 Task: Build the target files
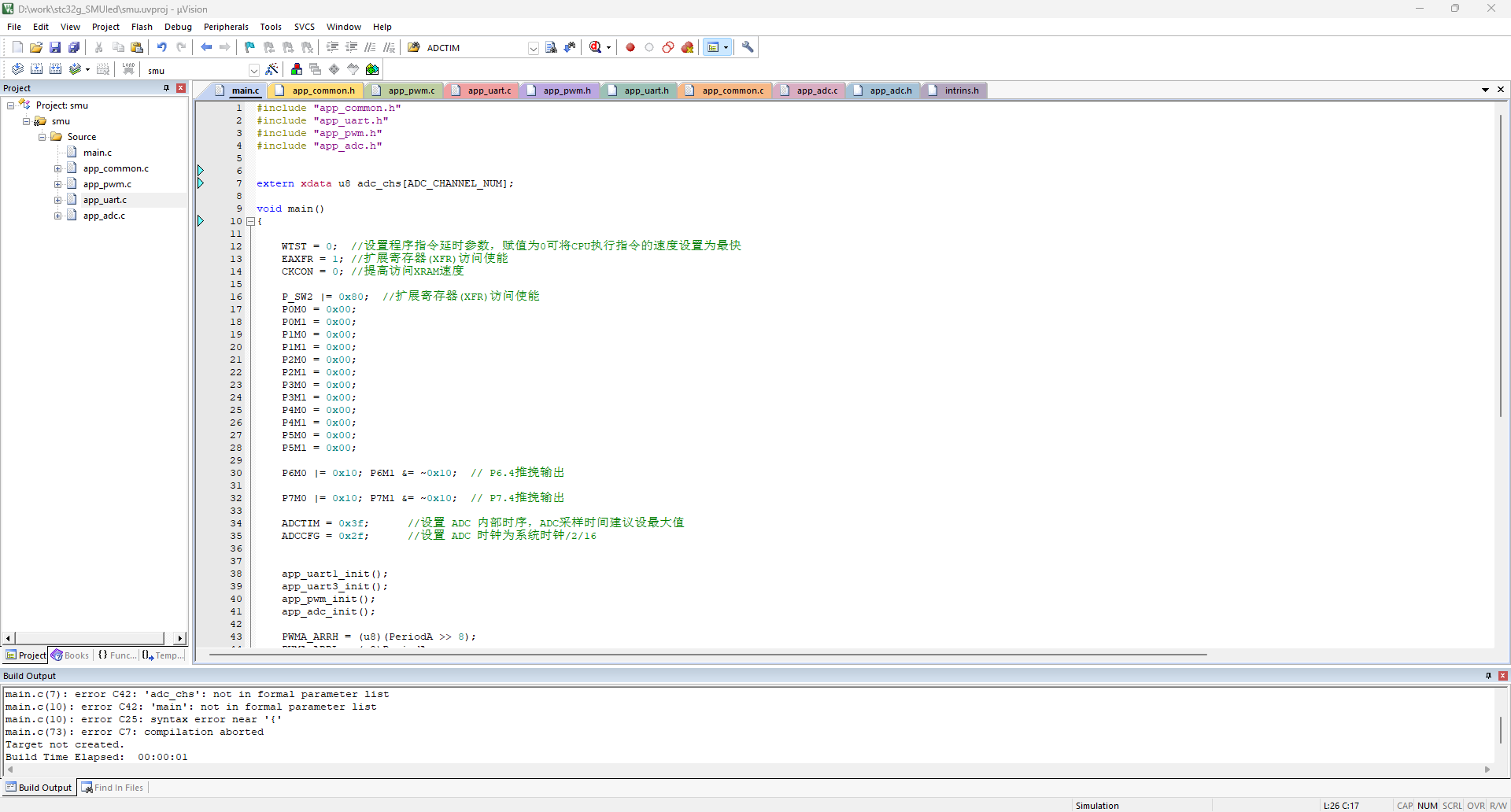(x=36, y=69)
